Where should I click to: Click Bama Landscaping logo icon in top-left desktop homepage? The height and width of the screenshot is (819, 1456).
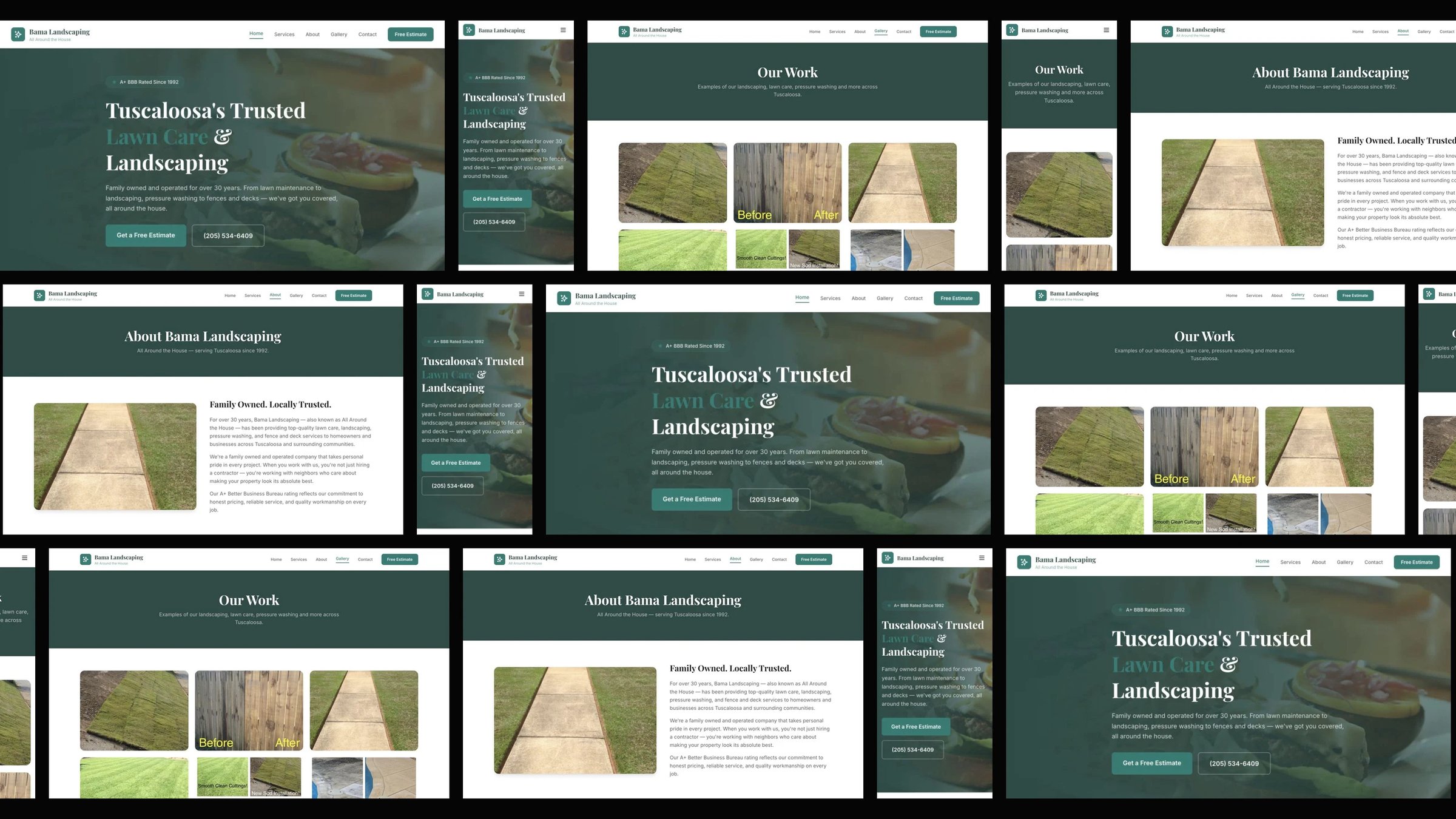tap(18, 35)
